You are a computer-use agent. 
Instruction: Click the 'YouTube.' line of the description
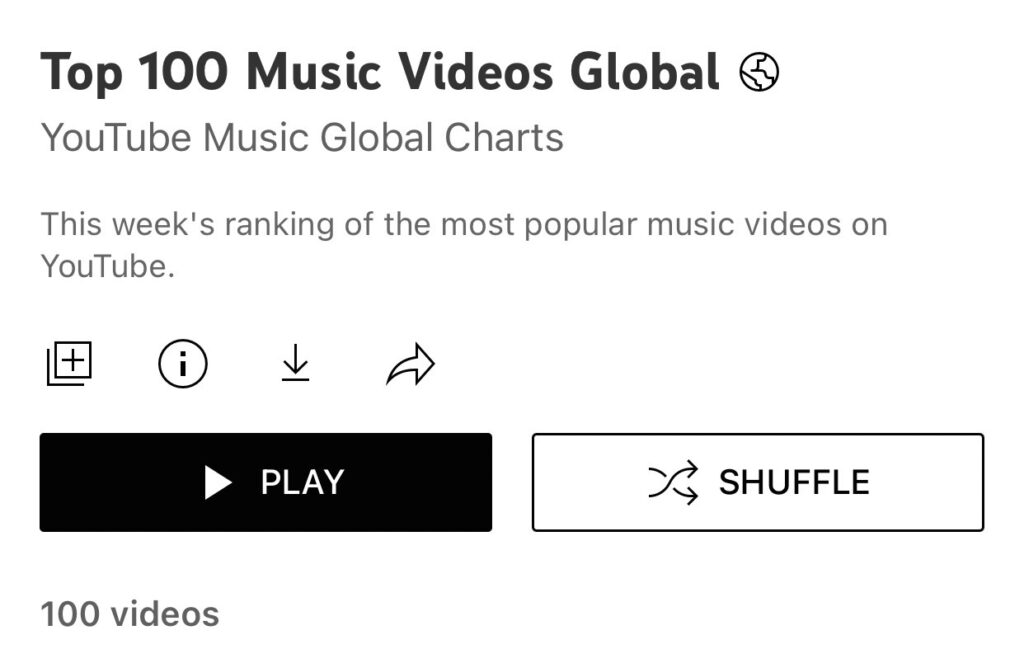(108, 266)
